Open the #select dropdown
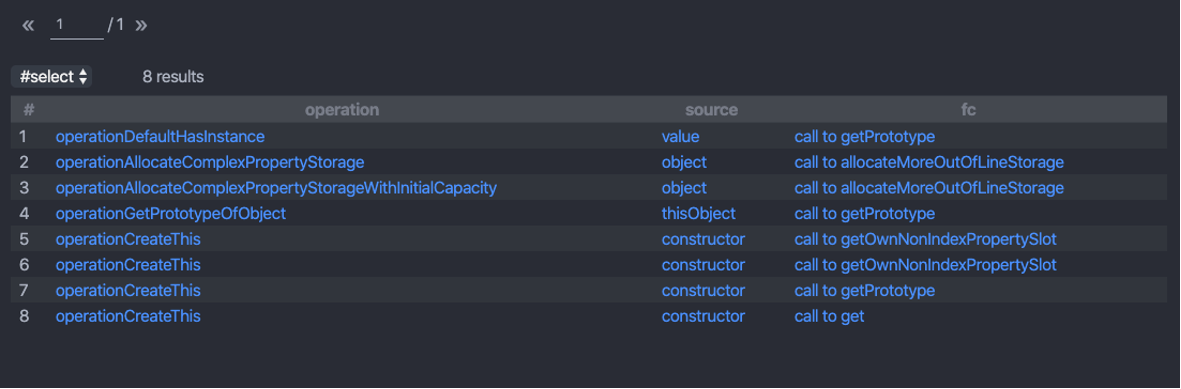The height and width of the screenshot is (389, 1181). [52, 76]
